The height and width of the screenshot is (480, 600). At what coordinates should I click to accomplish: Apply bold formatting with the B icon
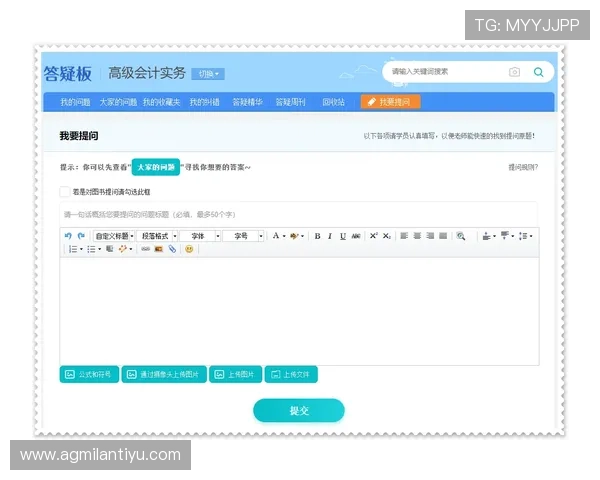[317, 236]
